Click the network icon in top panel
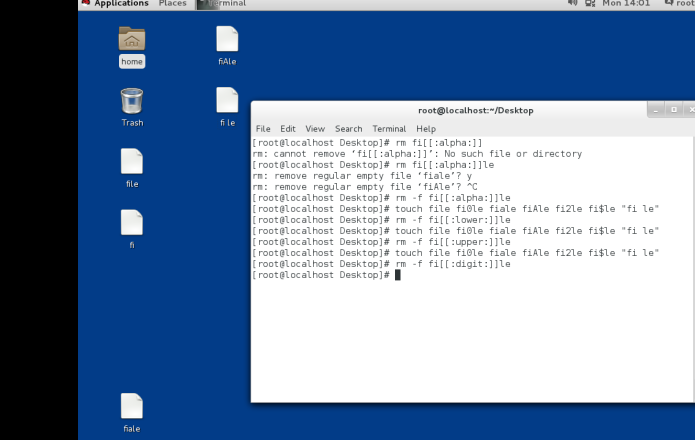Viewport: 695px width, 440px height. [590, 3]
